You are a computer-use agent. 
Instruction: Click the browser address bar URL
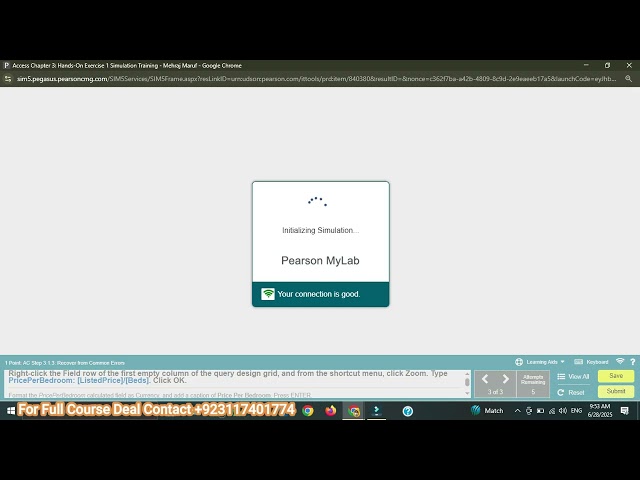click(316, 79)
